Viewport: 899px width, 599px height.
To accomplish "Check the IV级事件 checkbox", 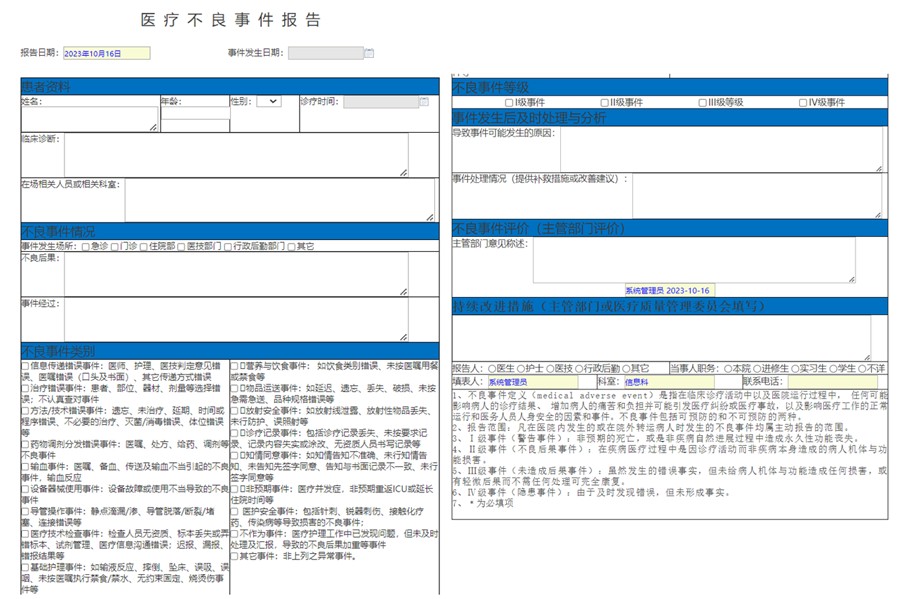I will pos(803,103).
